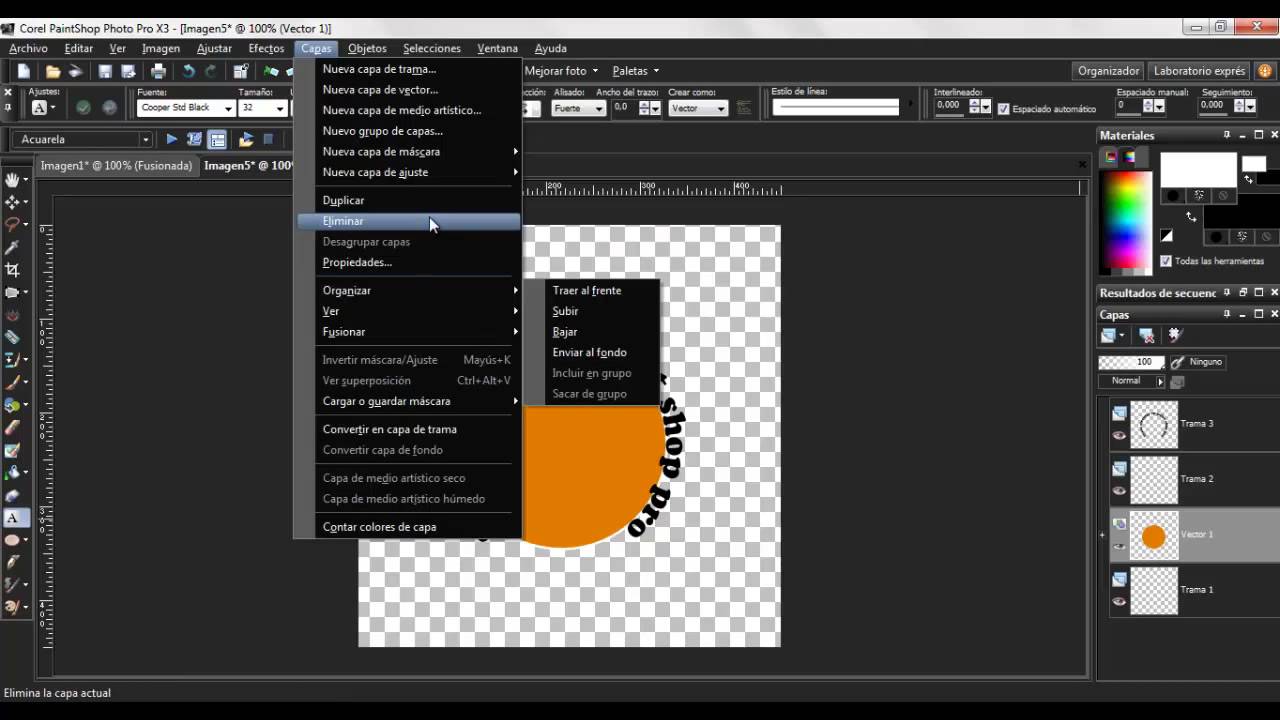The width and height of the screenshot is (1280, 720).
Task: Click Eliminar in Capas menu
Action: click(x=409, y=221)
